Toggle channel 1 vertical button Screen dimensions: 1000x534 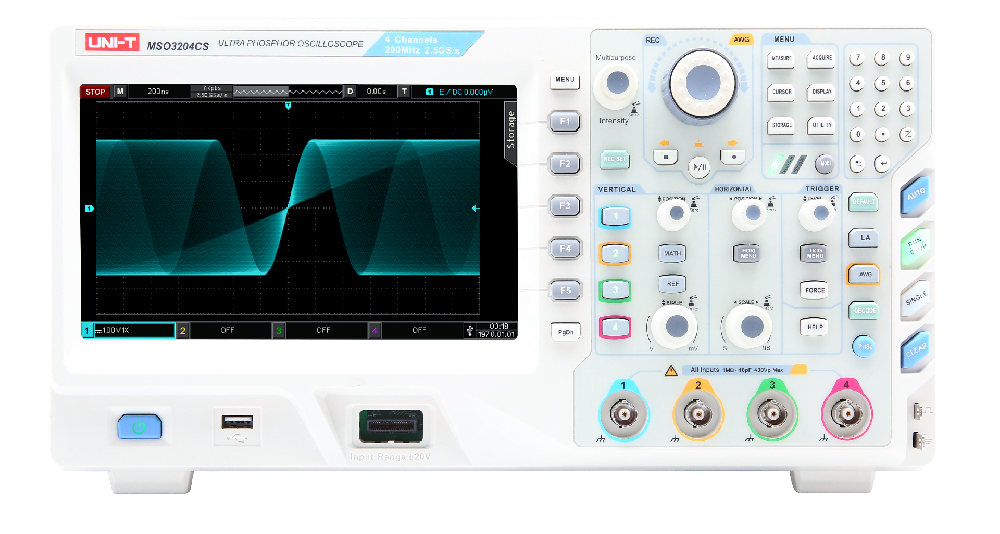point(615,217)
